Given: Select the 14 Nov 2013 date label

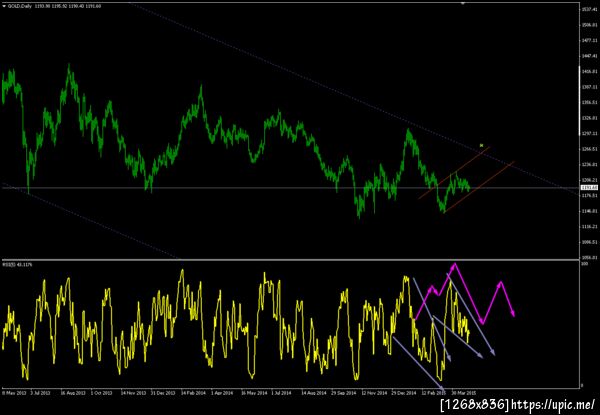Looking at the screenshot, I should (x=133, y=392).
